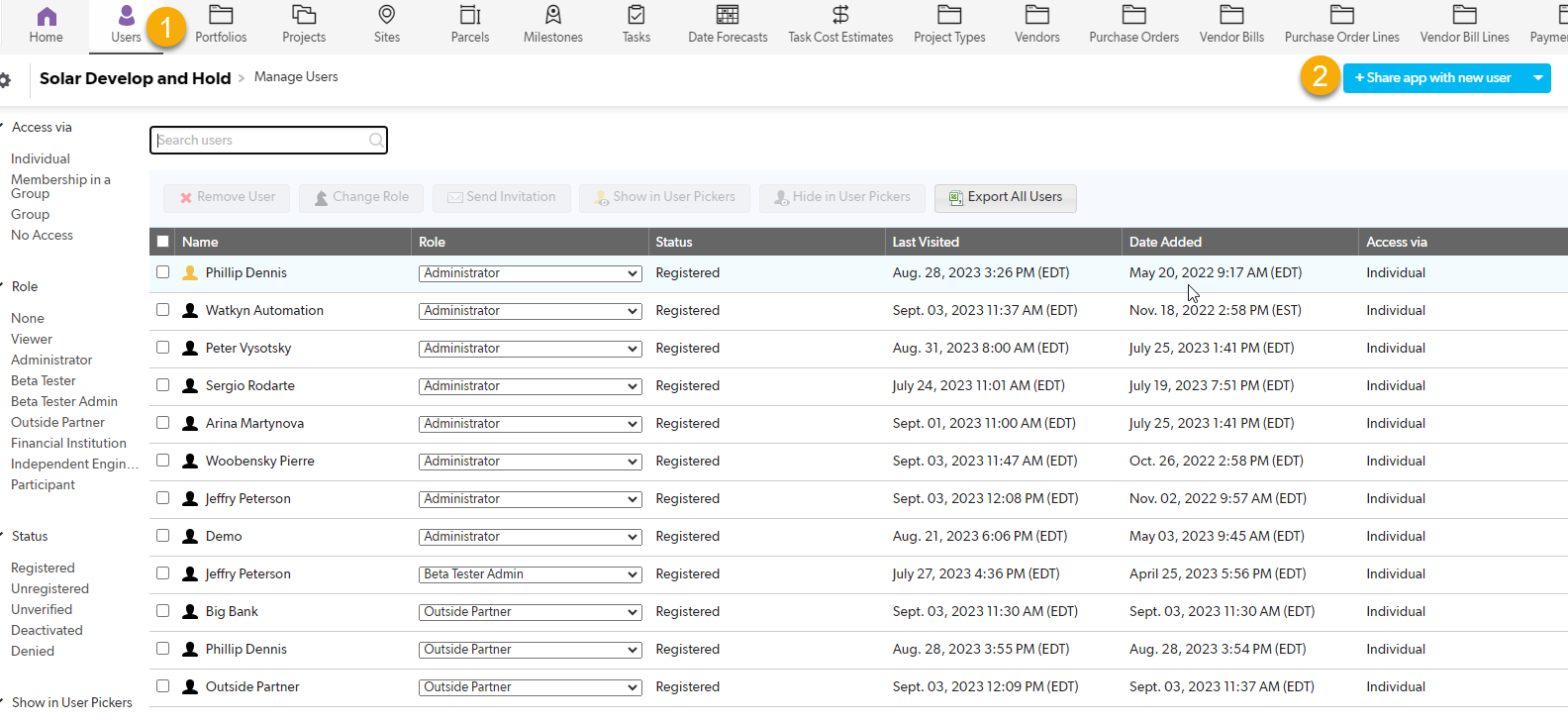Check the box for Demo user
The height and width of the screenshot is (725, 1568).
click(x=163, y=536)
